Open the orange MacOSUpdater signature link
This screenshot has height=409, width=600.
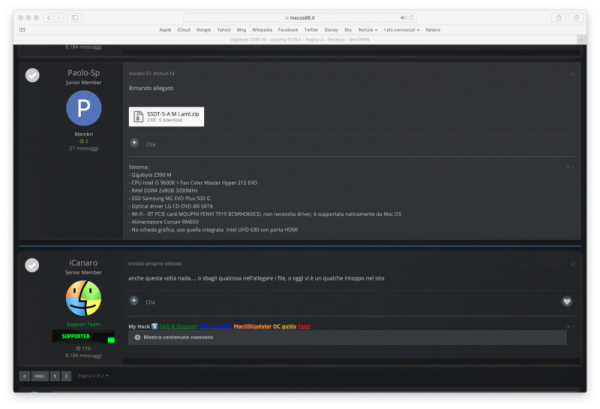(253, 326)
